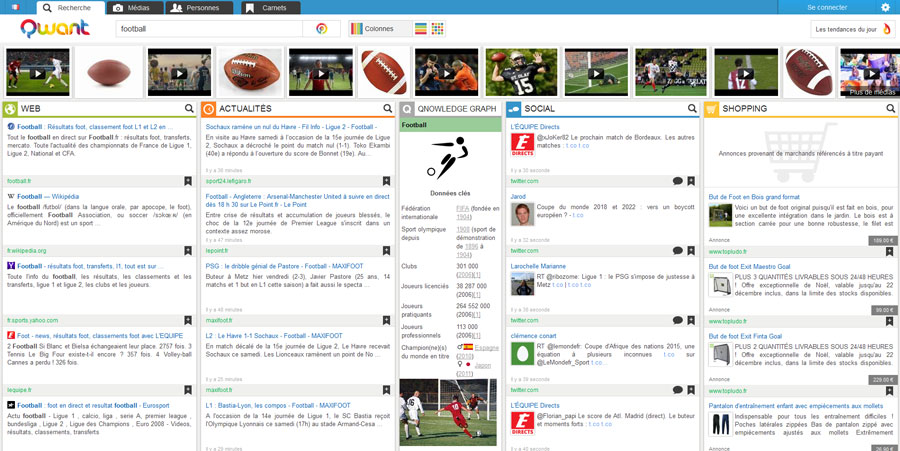The image size is (900, 451).
Task: Click the kicking player pictogram
Action: [448, 157]
